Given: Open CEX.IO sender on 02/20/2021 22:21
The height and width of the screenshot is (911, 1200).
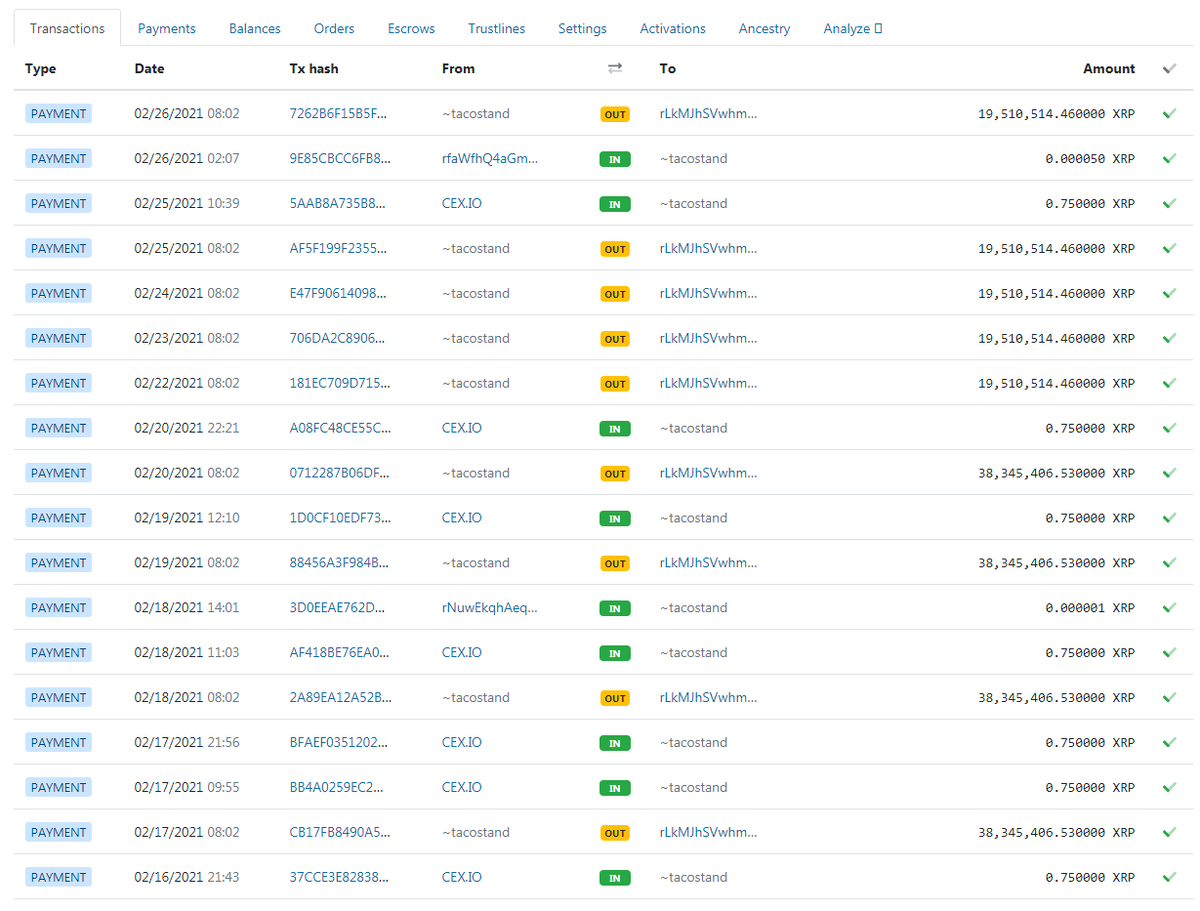Looking at the screenshot, I should pyautogui.click(x=461, y=428).
